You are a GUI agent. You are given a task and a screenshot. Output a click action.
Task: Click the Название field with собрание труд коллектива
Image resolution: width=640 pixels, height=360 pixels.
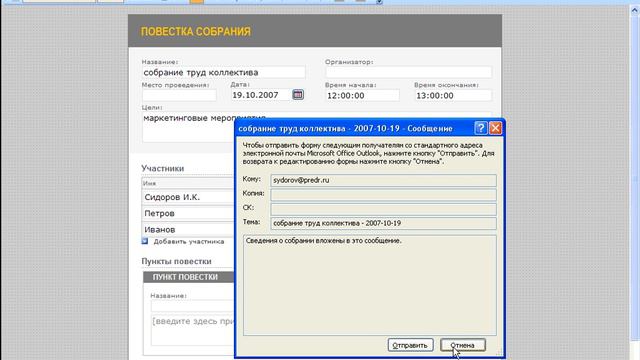tap(224, 72)
